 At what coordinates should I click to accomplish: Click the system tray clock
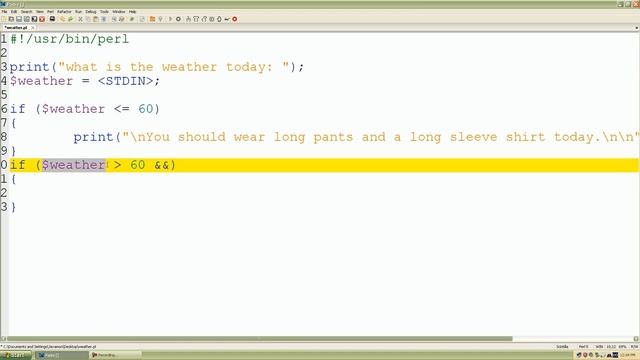coord(629,356)
